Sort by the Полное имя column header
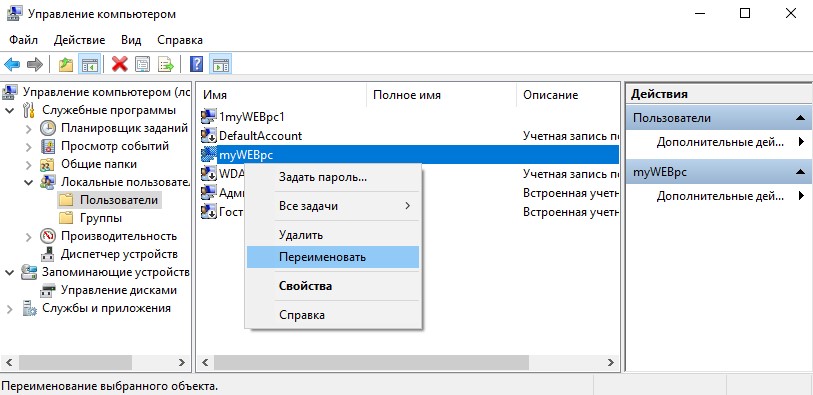Image resolution: width=813 pixels, height=395 pixels. [x=442, y=95]
